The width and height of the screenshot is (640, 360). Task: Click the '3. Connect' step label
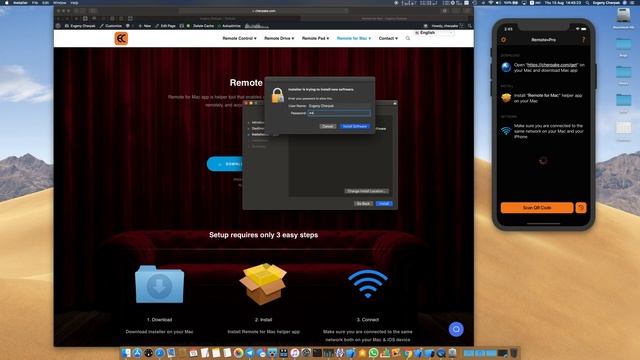pos(368,320)
